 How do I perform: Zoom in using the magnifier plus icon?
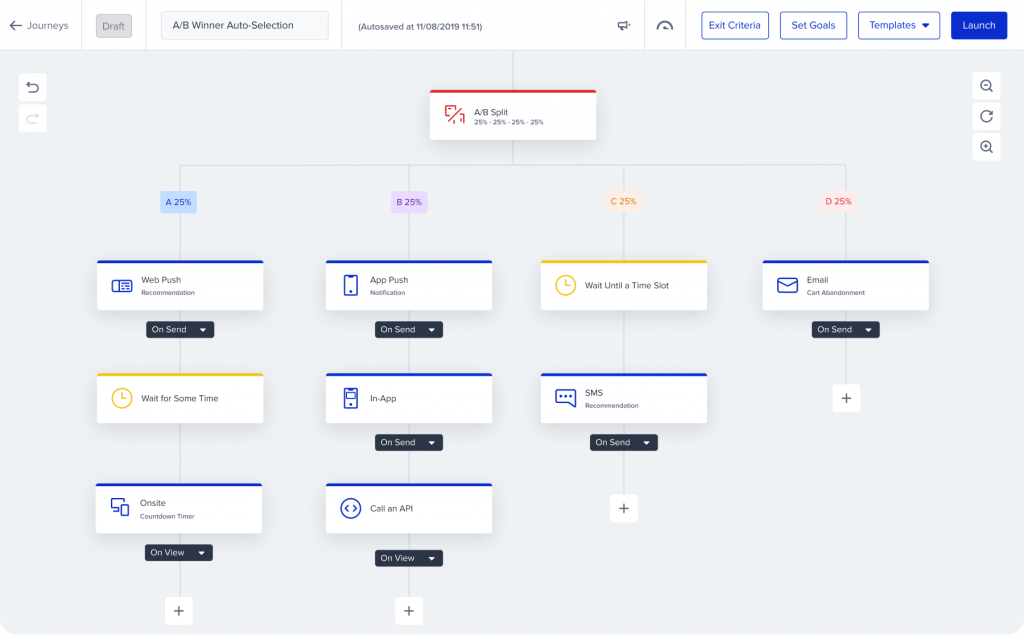986,146
